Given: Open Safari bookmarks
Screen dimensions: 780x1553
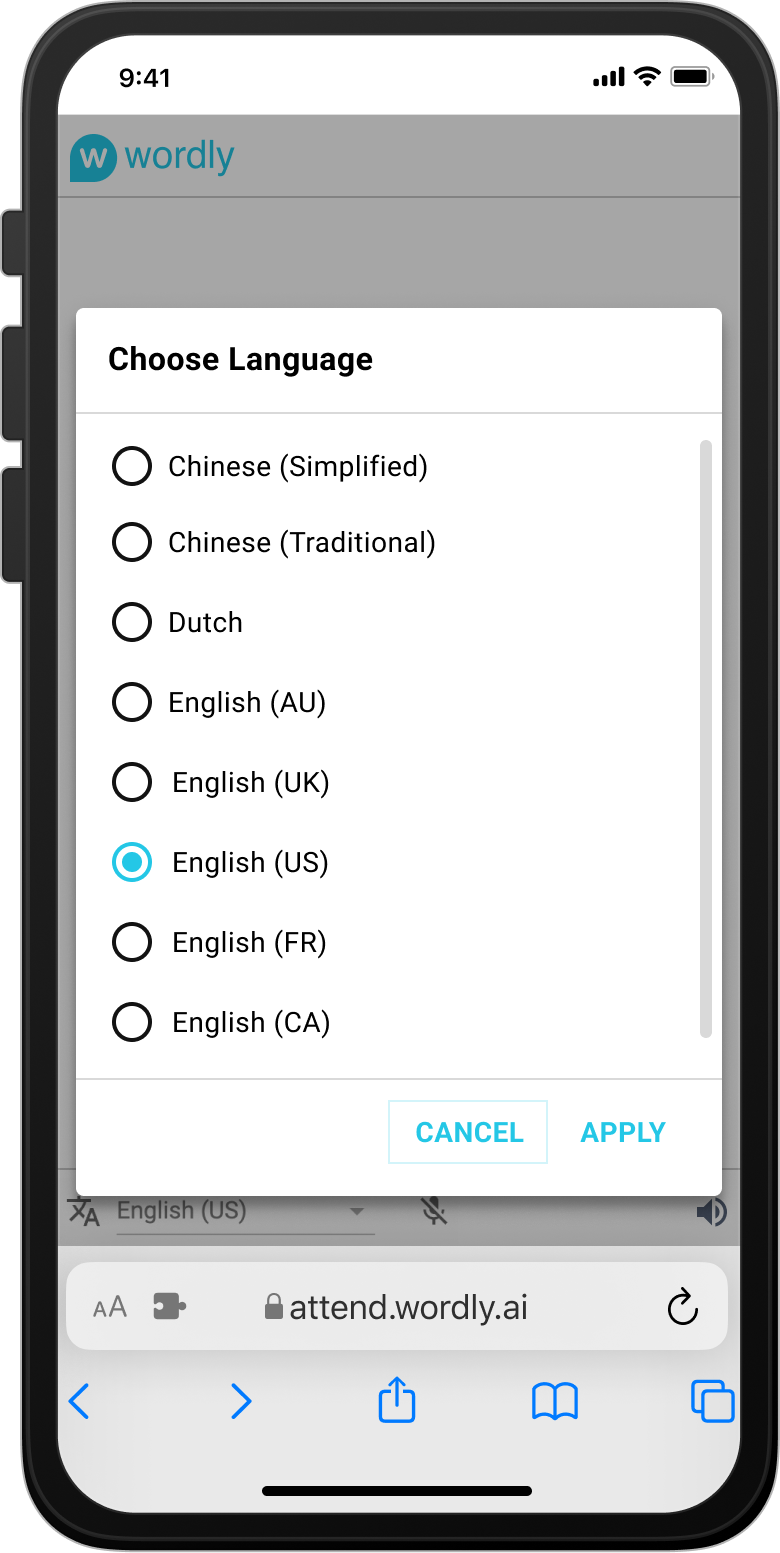Looking at the screenshot, I should point(554,1400).
